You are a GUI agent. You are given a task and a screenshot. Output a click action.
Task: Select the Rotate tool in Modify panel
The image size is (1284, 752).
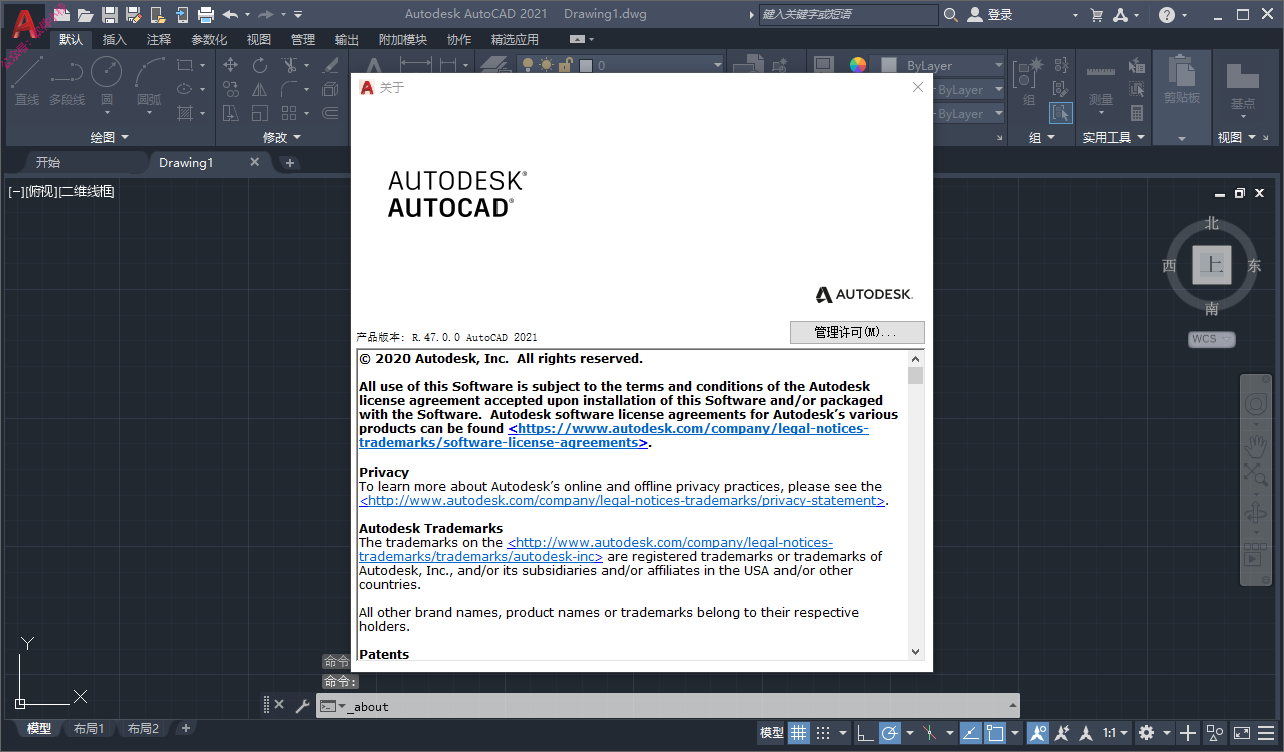260,65
